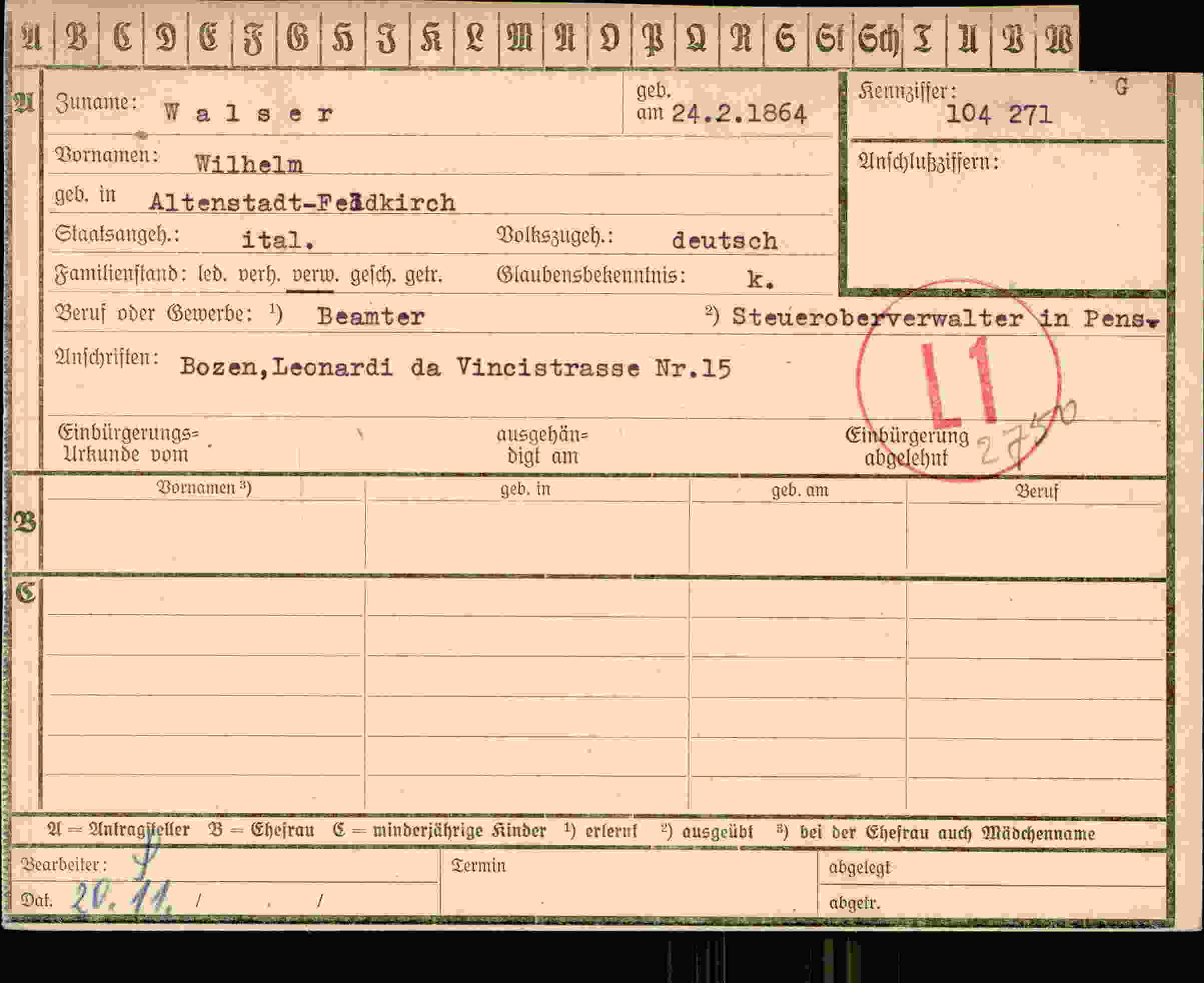Screen dimensions: 1204x983
Task: Click the legend text 'A = Antragsteller'
Action: (118, 829)
